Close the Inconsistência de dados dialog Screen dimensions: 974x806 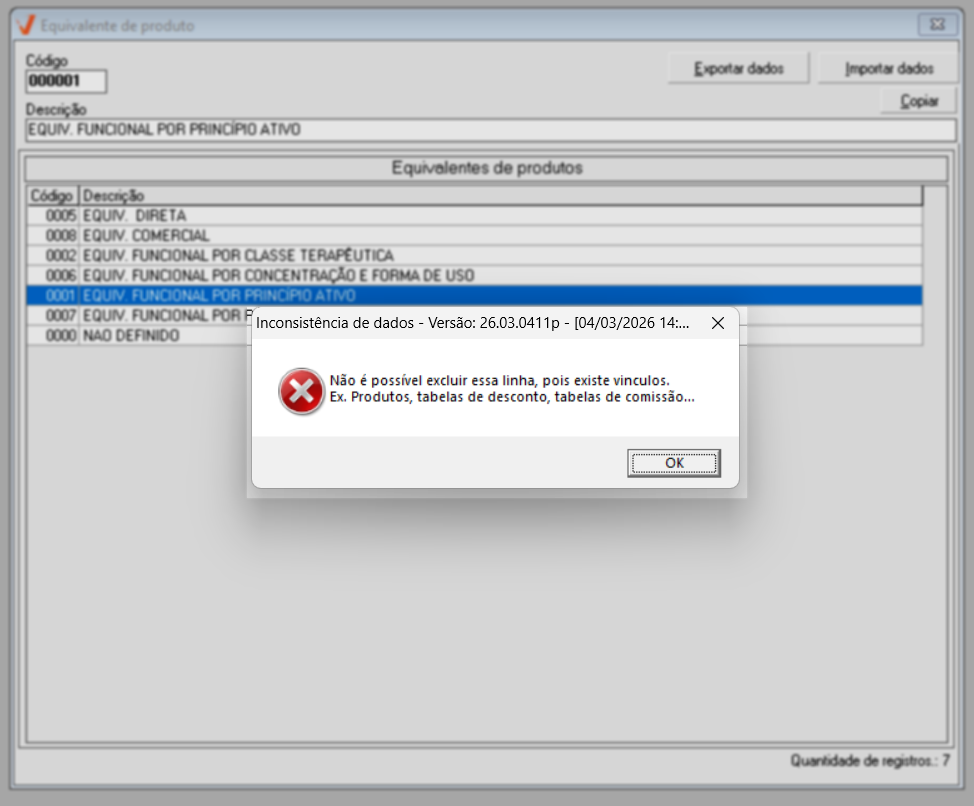click(717, 323)
